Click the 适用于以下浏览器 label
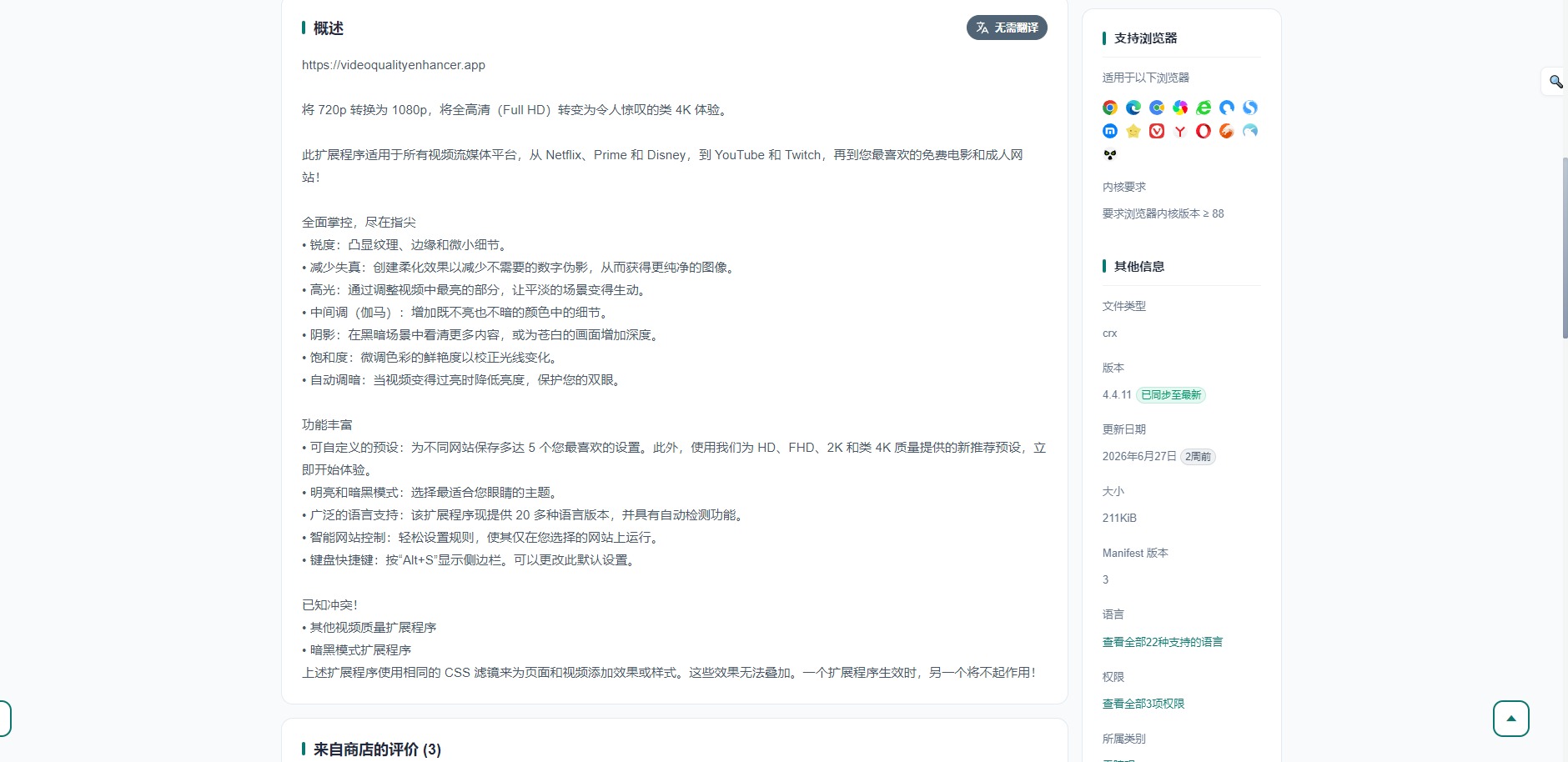The height and width of the screenshot is (762, 1568). pos(1146,78)
